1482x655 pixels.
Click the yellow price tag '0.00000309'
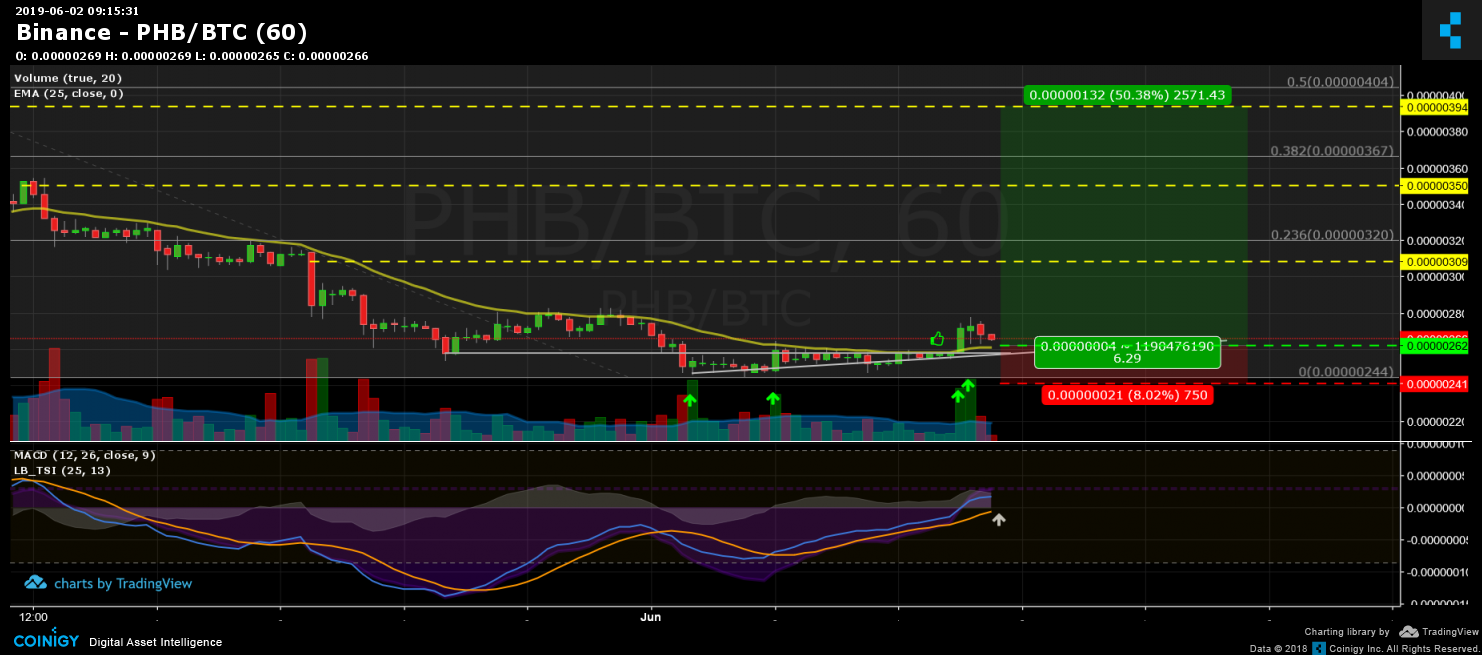click(1437, 262)
